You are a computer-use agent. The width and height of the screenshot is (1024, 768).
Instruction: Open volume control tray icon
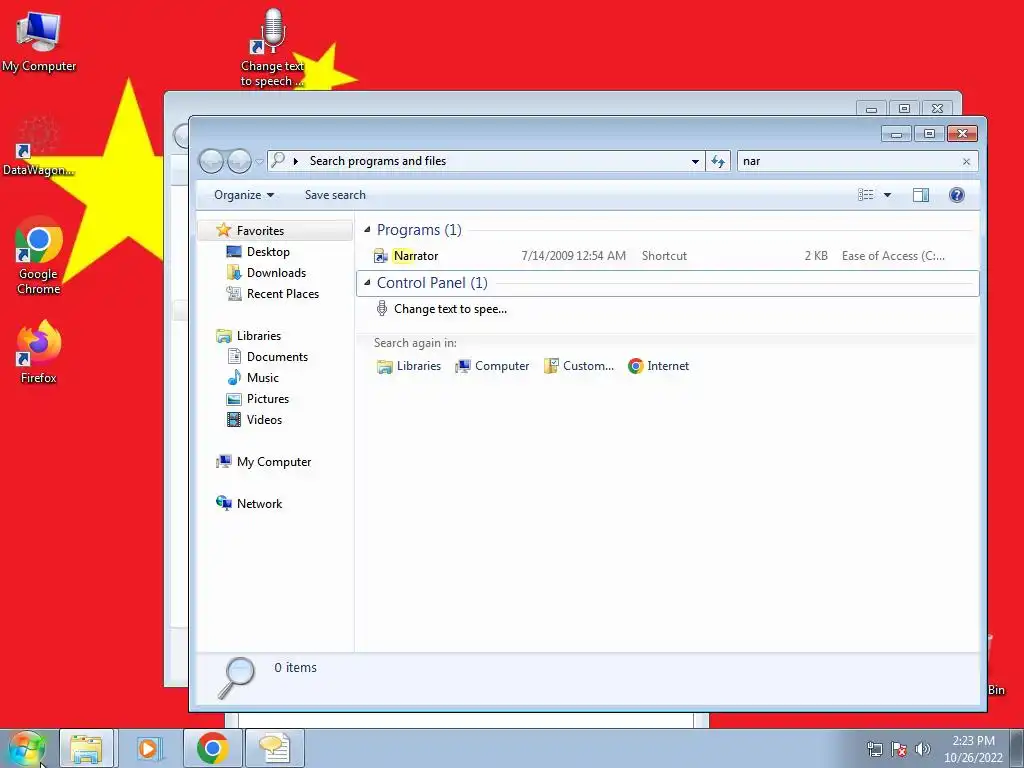(922, 749)
